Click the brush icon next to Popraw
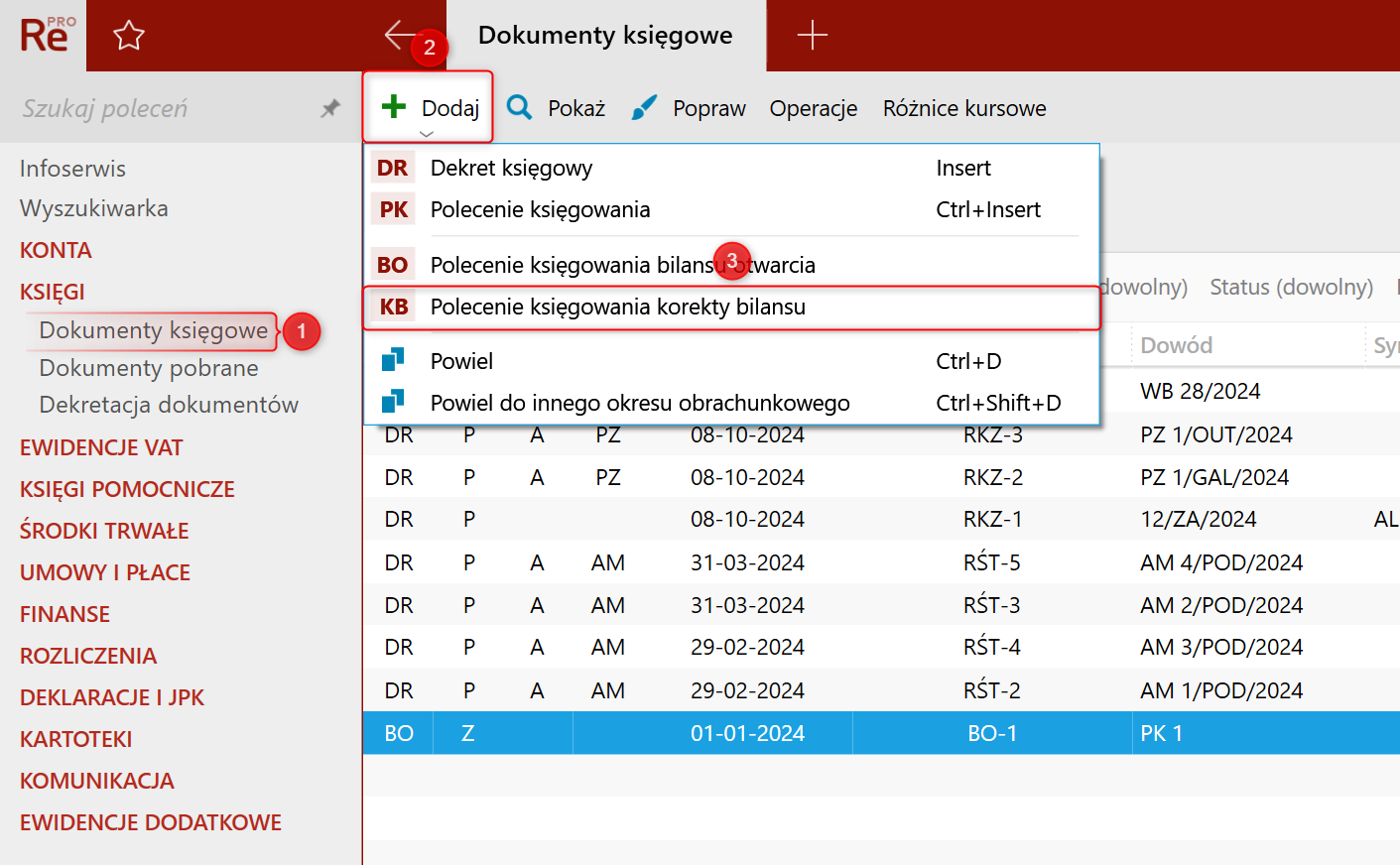Image resolution: width=1400 pixels, height=865 pixels. pyautogui.click(x=644, y=107)
